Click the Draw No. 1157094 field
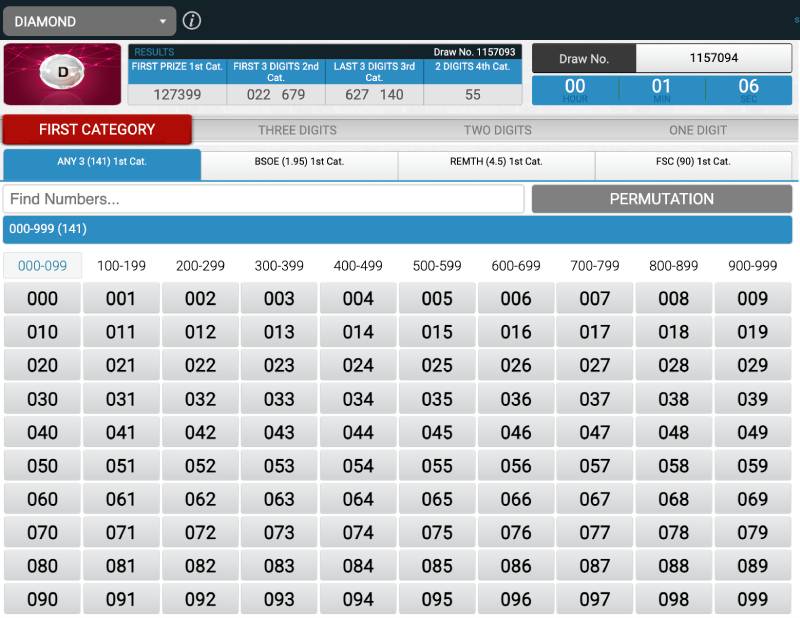The image size is (800, 618). pyautogui.click(x=713, y=58)
